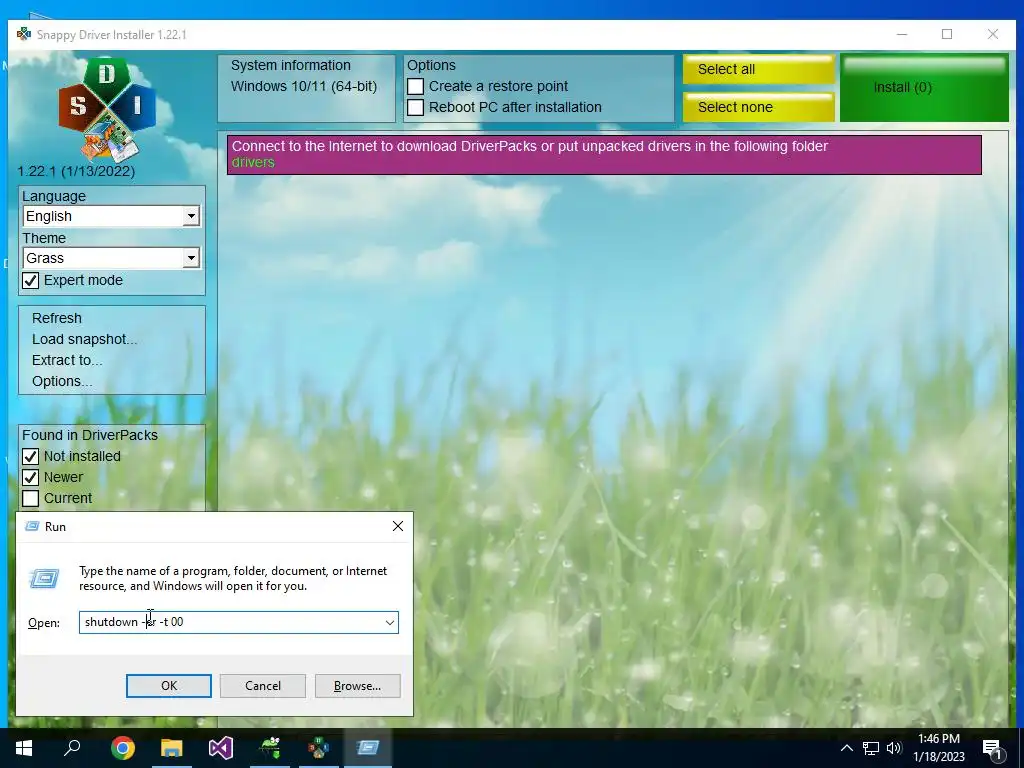
Task: Click the Select all button
Action: [x=759, y=69]
